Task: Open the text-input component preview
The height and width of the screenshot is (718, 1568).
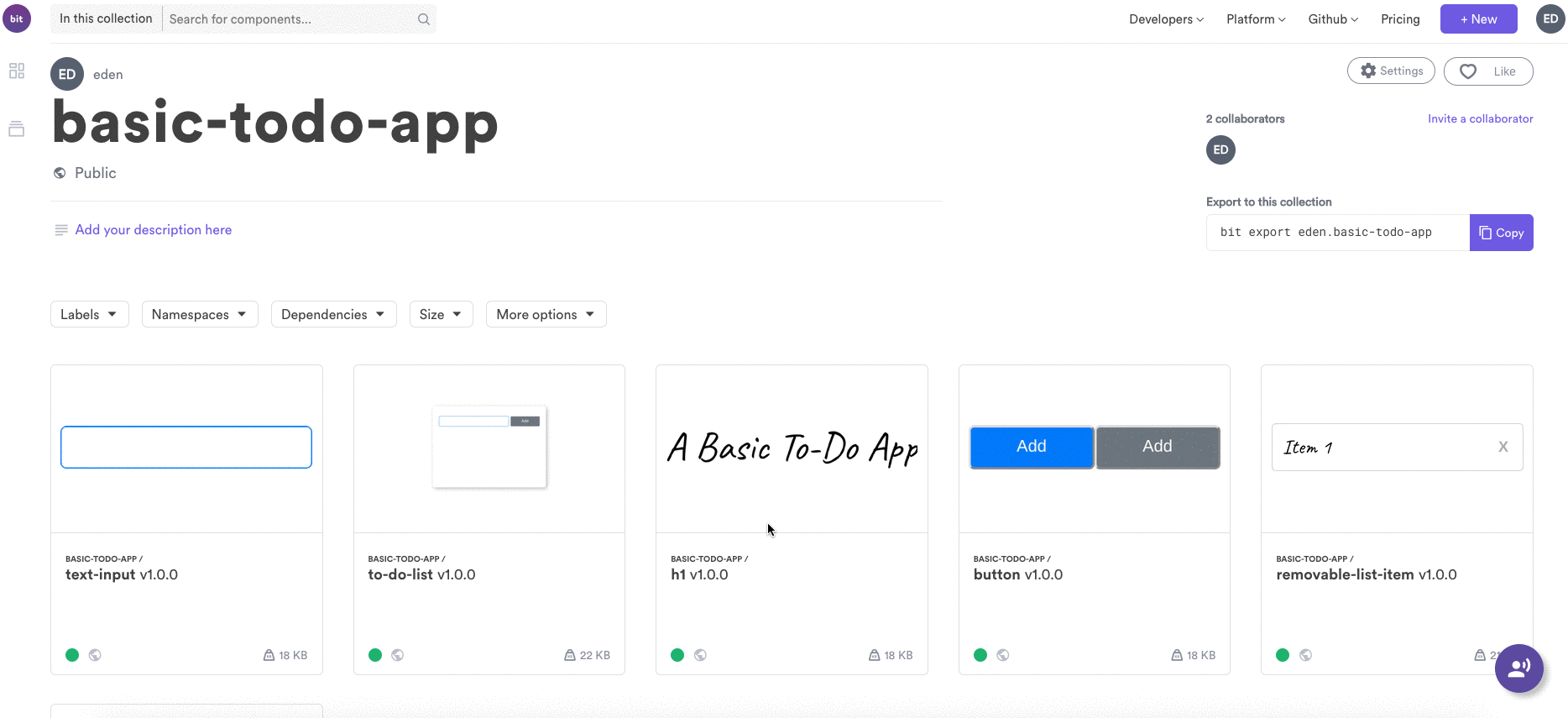Action: pyautogui.click(x=186, y=448)
